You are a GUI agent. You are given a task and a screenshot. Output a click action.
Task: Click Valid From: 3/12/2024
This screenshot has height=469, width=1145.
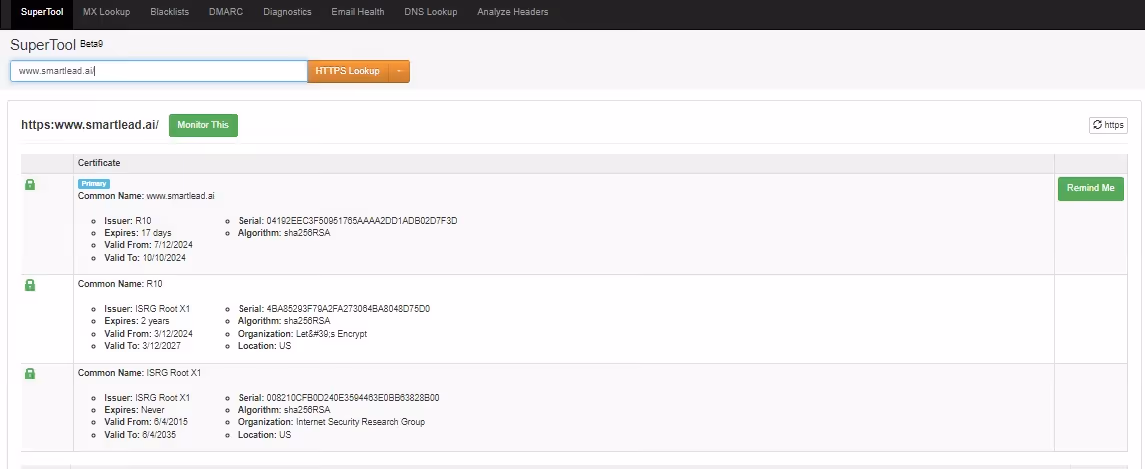148,333
